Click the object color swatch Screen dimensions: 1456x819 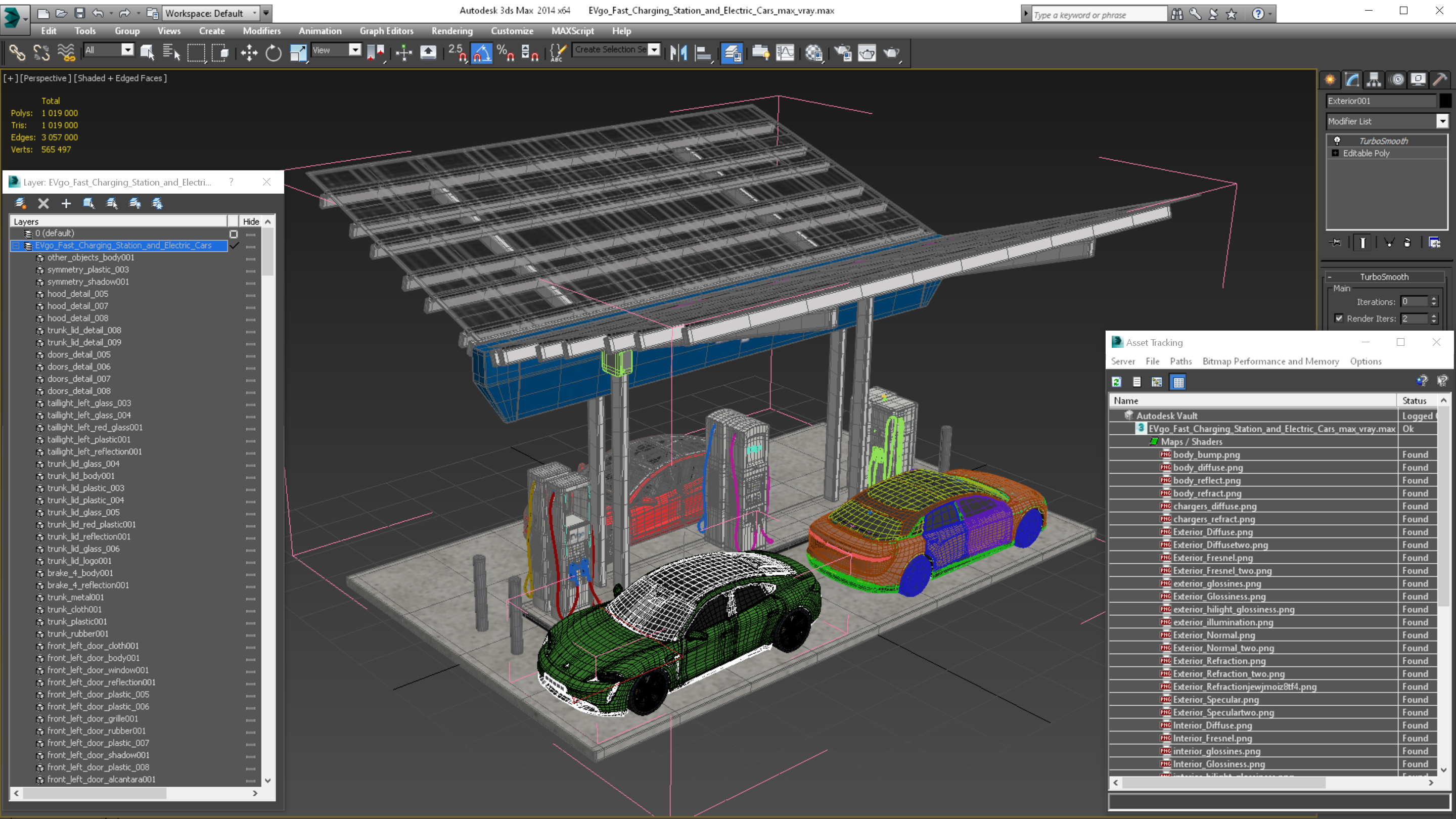pyautogui.click(x=1445, y=101)
